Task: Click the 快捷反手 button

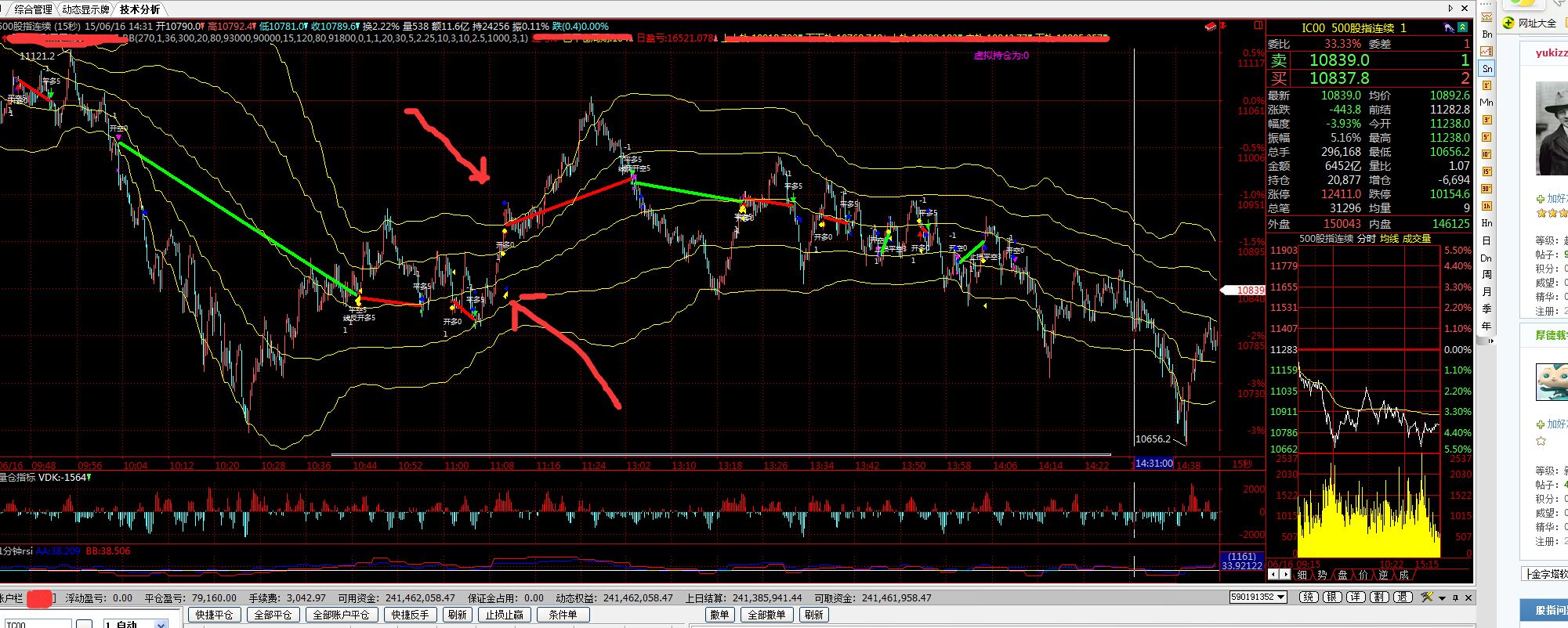Action: pos(411,615)
